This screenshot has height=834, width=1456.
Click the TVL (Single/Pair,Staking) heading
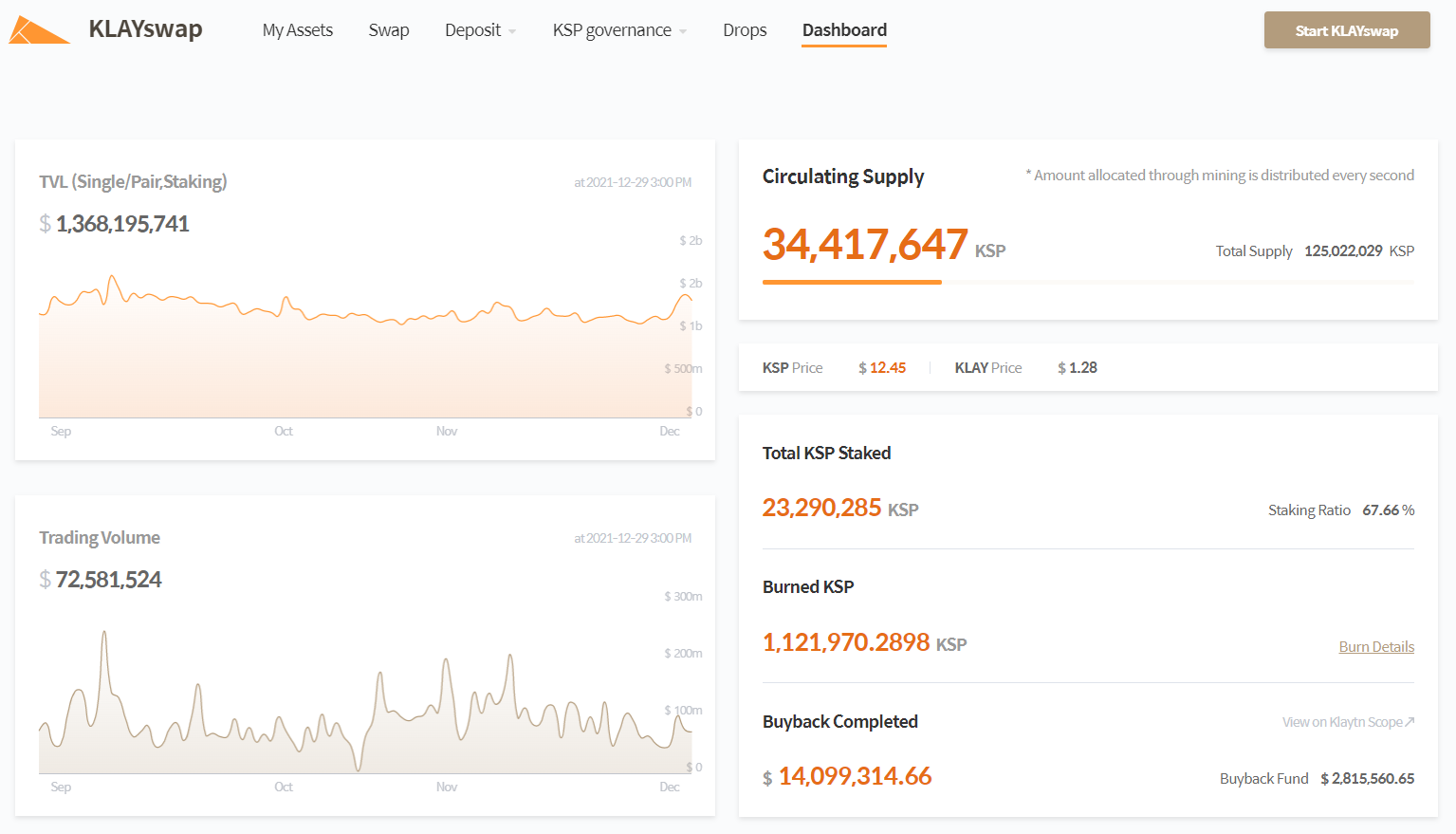133,181
